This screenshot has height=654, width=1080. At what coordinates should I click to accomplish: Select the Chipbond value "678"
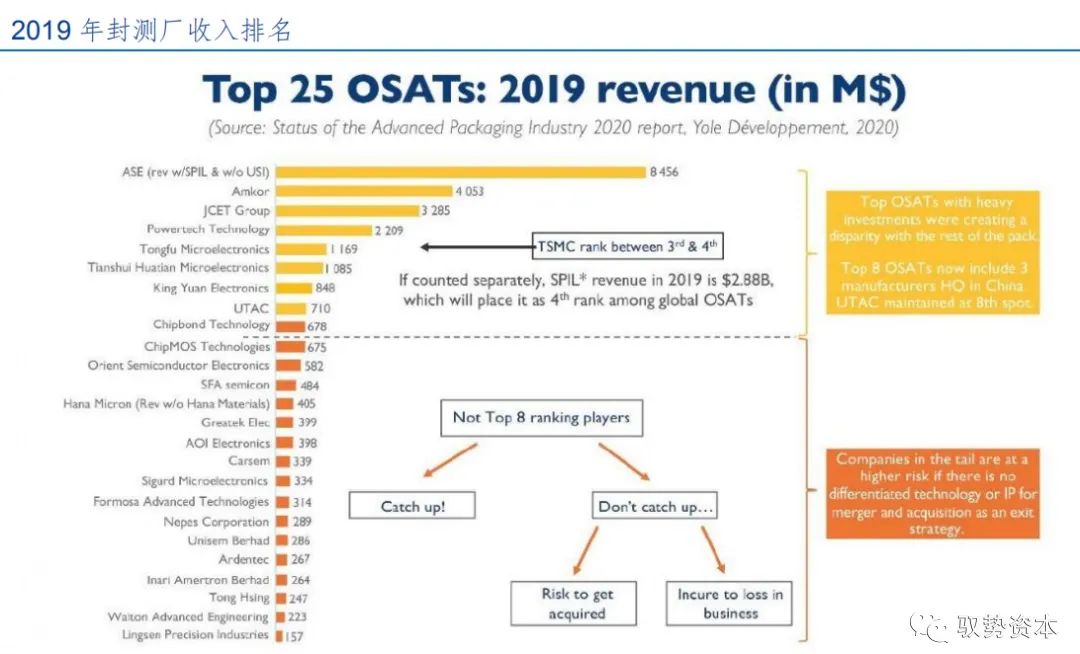pos(317,326)
